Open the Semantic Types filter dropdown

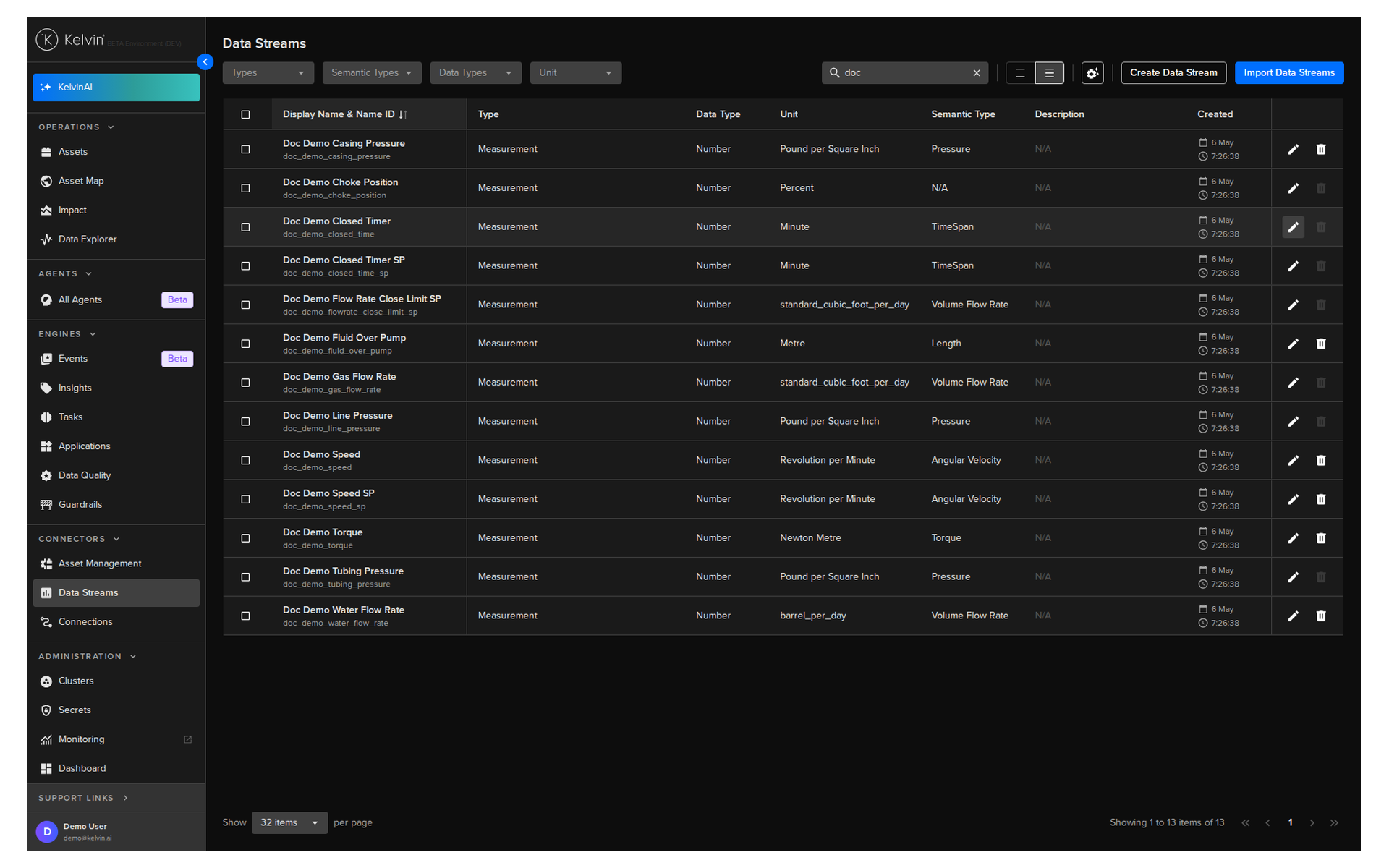tap(372, 73)
